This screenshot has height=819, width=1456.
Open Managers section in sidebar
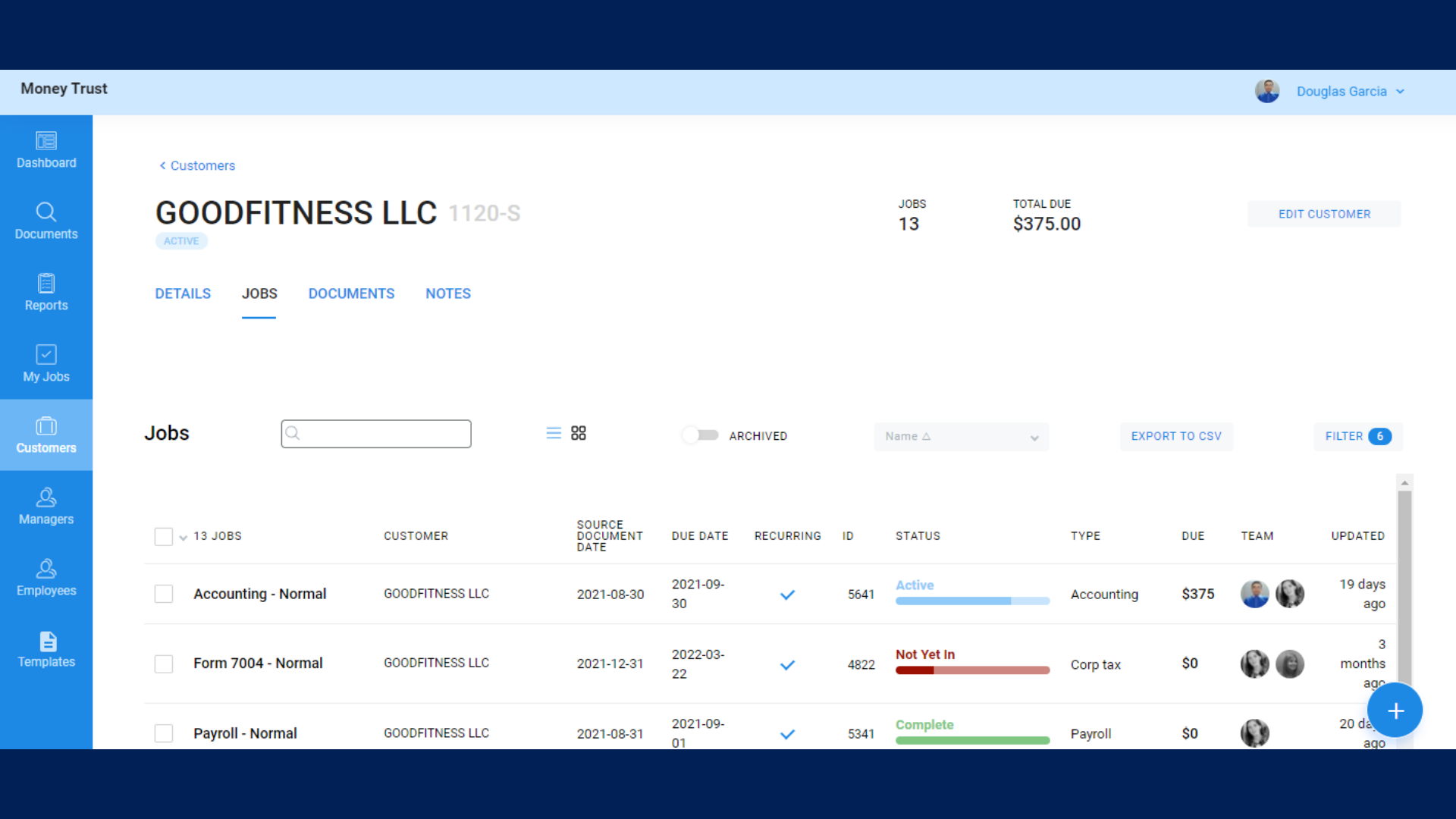pos(46,507)
